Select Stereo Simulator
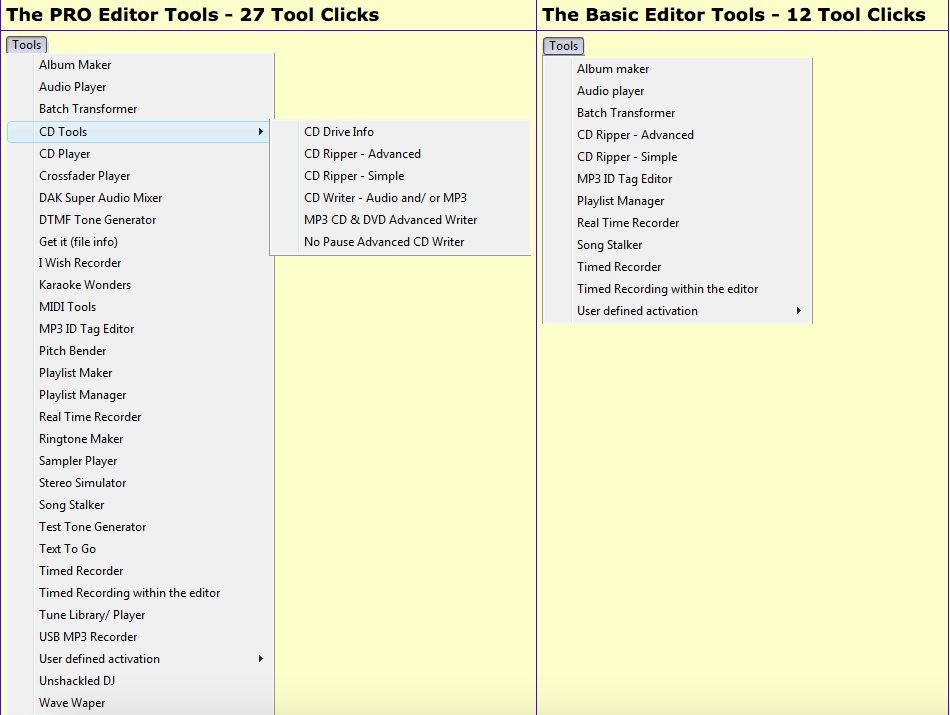This screenshot has width=950, height=715. click(82, 483)
